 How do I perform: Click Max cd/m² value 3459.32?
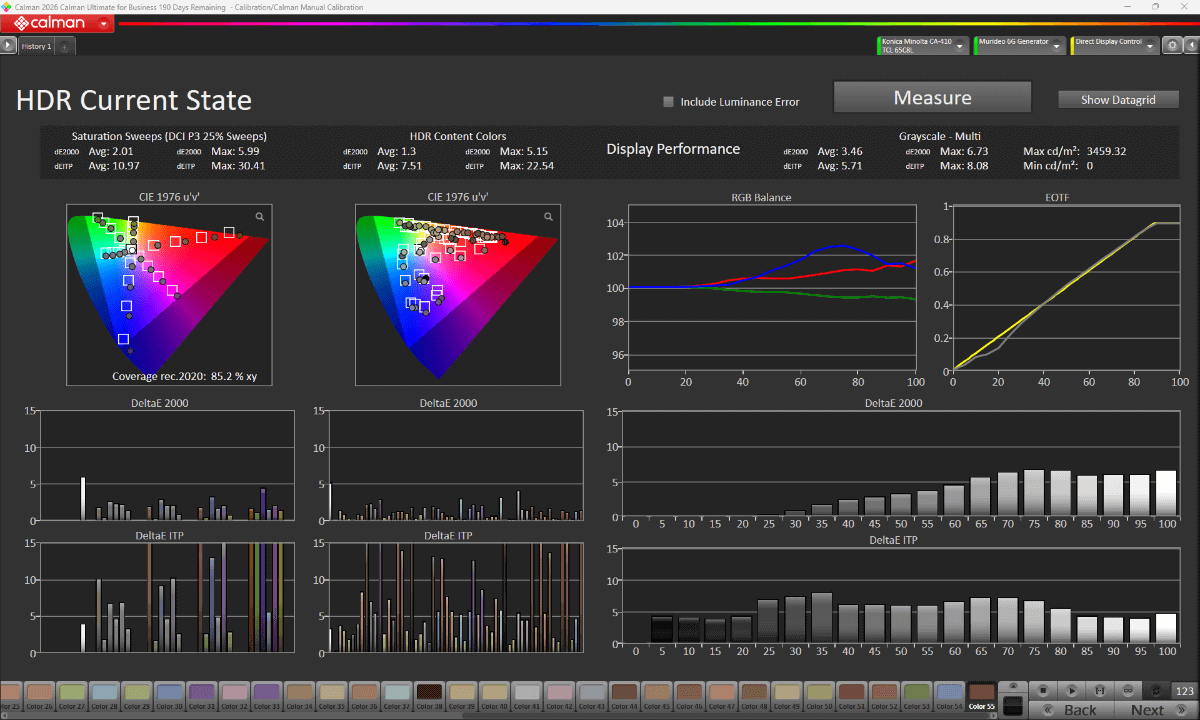[x=1106, y=151]
